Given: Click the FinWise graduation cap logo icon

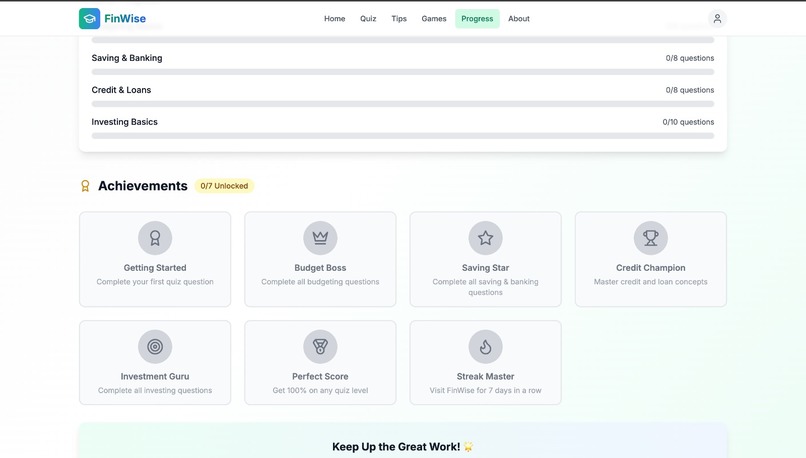Looking at the screenshot, I should pos(89,19).
